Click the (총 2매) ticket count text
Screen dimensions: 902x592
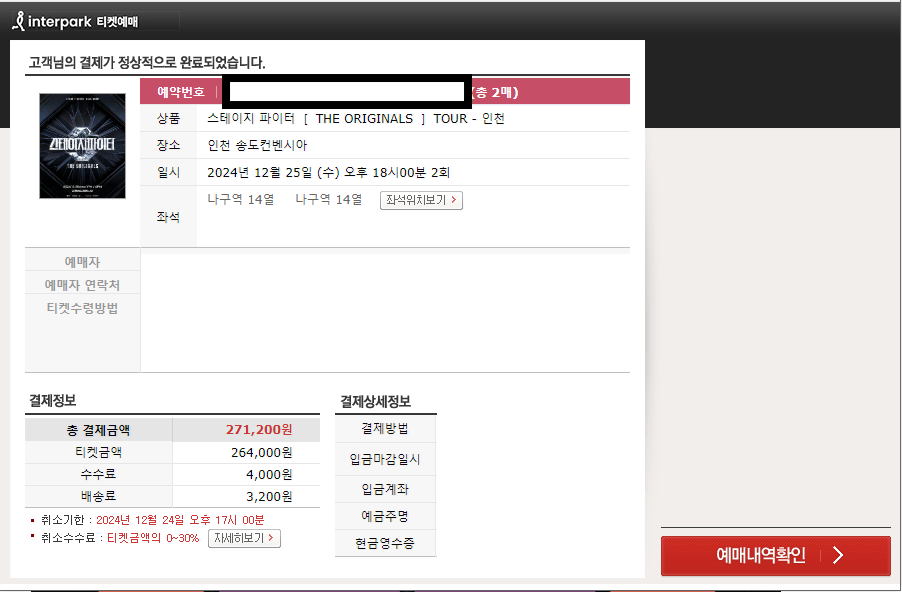495,93
